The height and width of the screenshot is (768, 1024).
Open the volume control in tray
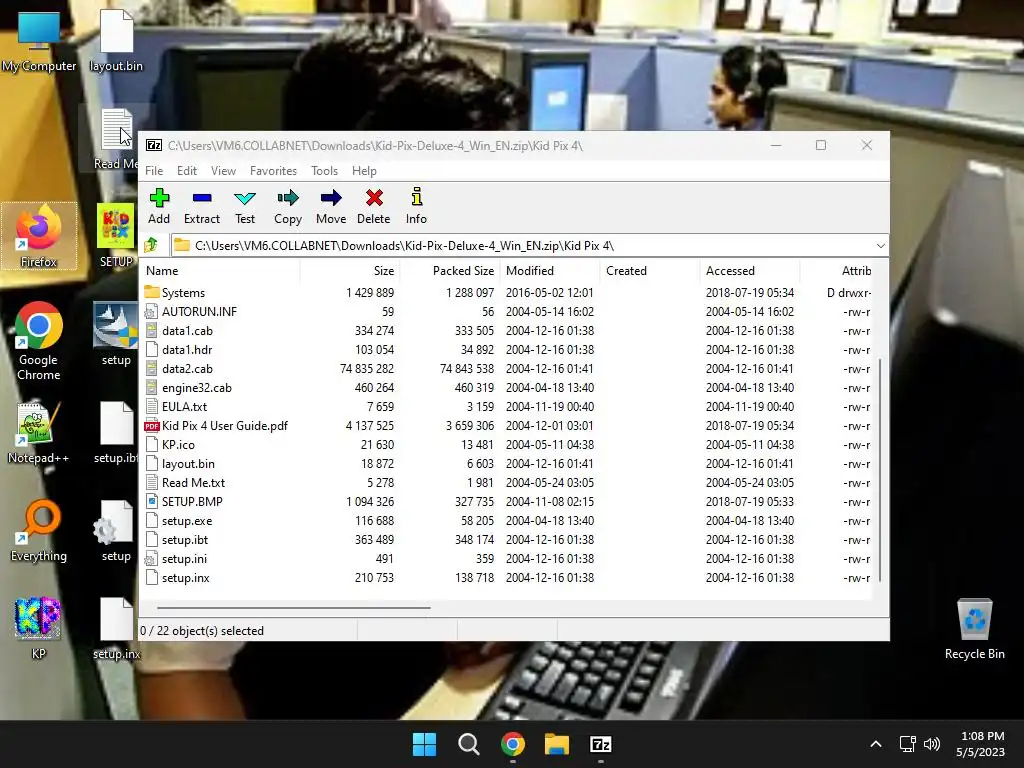click(x=932, y=744)
